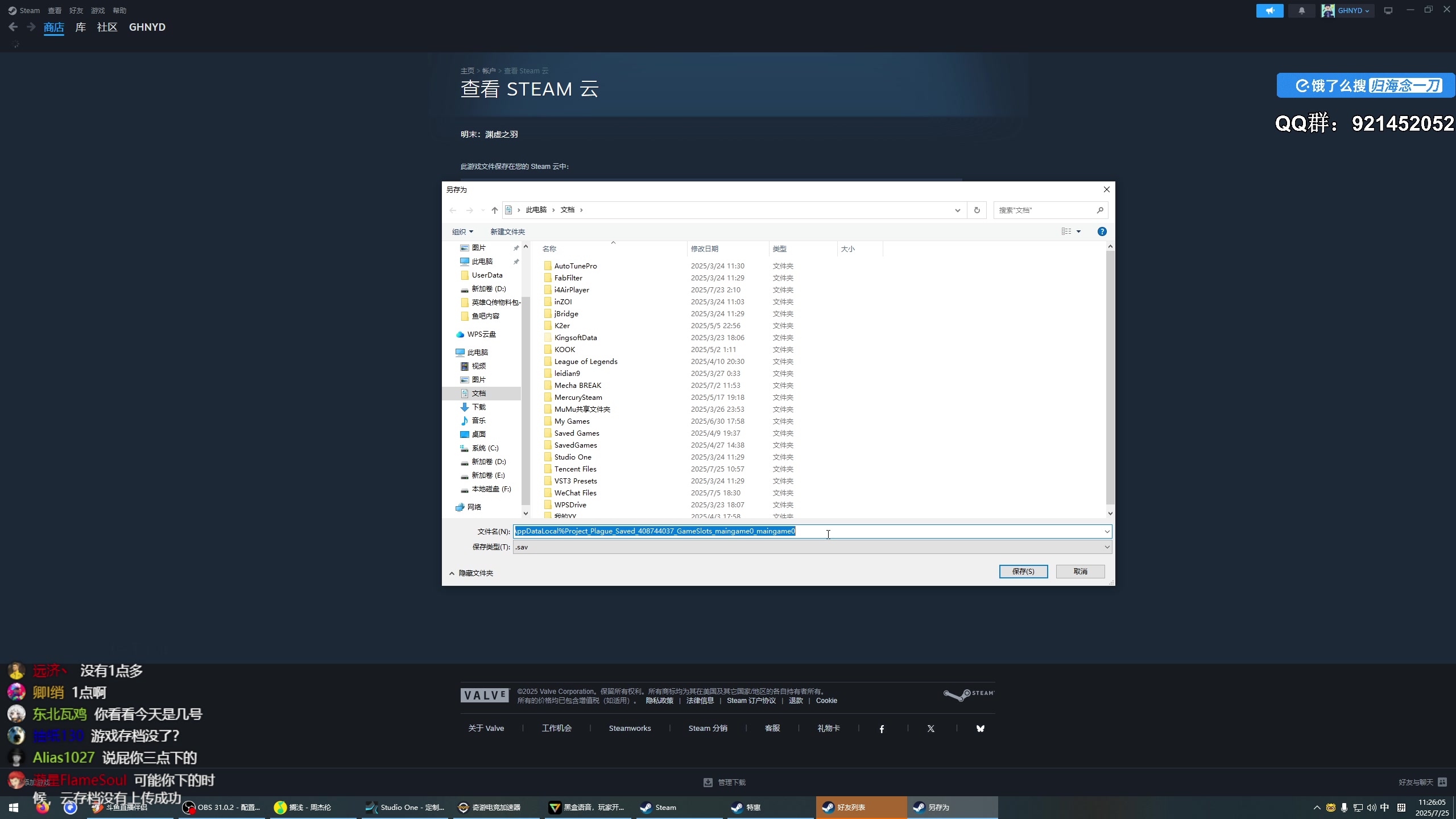Show hidden system tray icons
The width and height of the screenshot is (1456, 819).
coord(1317,808)
